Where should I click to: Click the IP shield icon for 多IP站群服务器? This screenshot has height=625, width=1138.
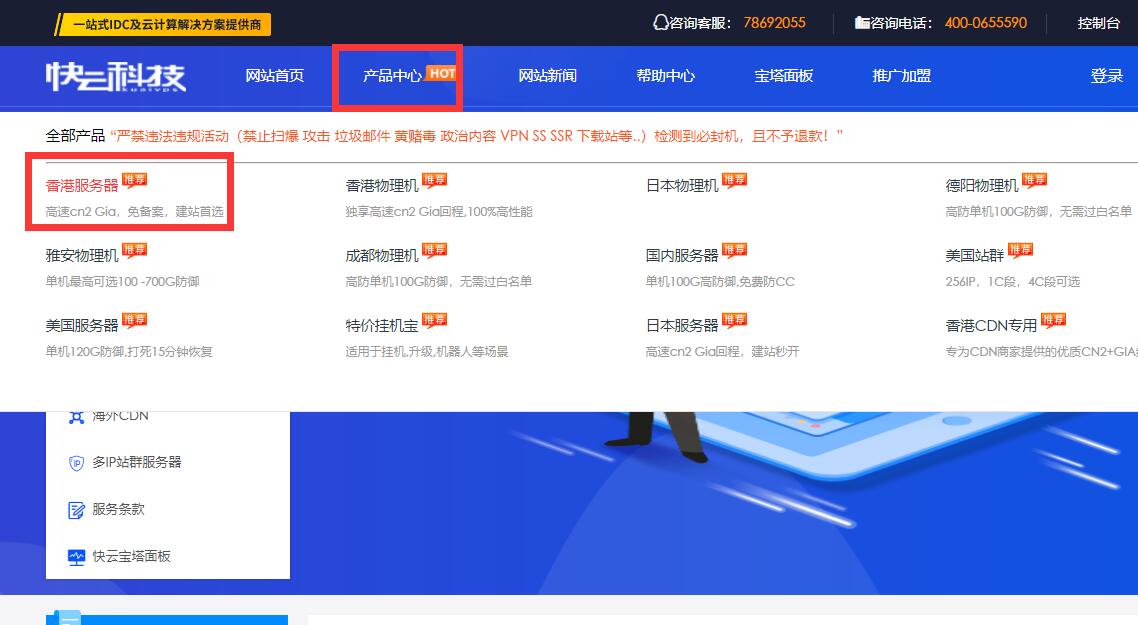point(77,462)
